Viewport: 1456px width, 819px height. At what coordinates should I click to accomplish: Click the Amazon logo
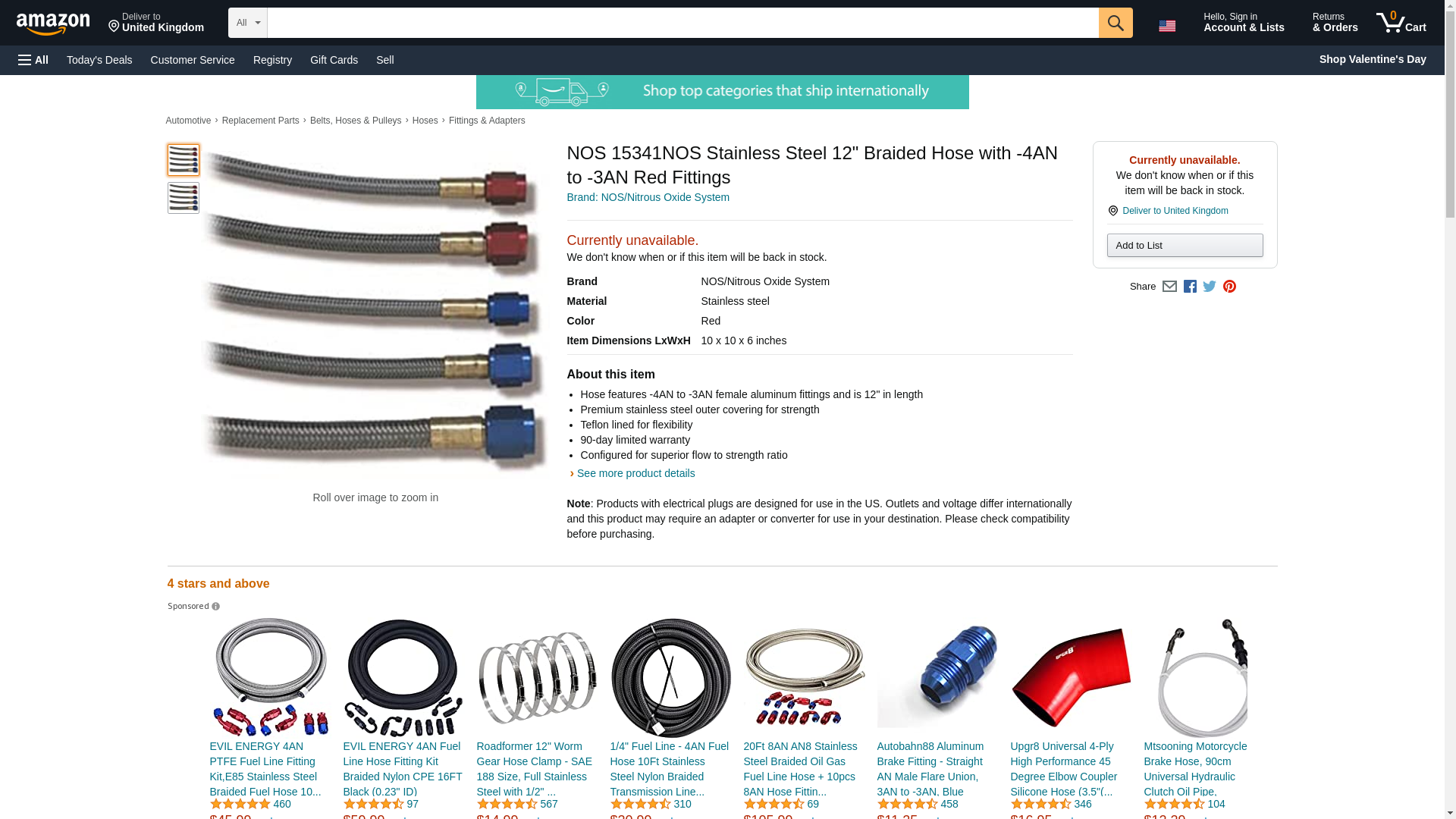53,24
